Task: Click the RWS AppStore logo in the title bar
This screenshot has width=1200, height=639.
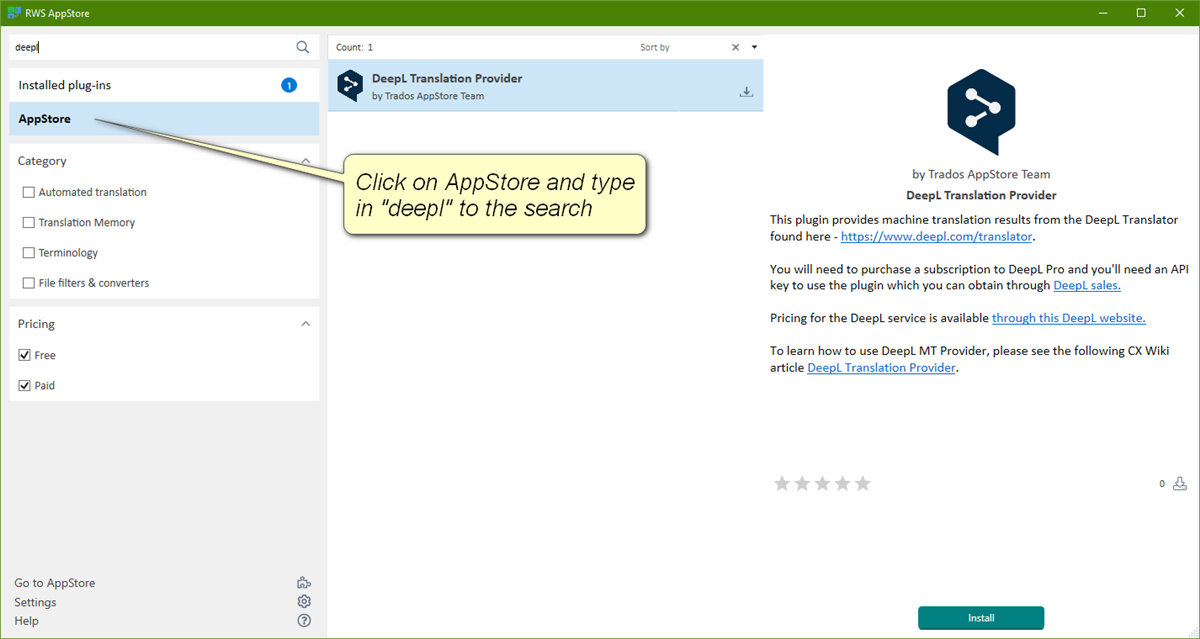Action: [14, 13]
